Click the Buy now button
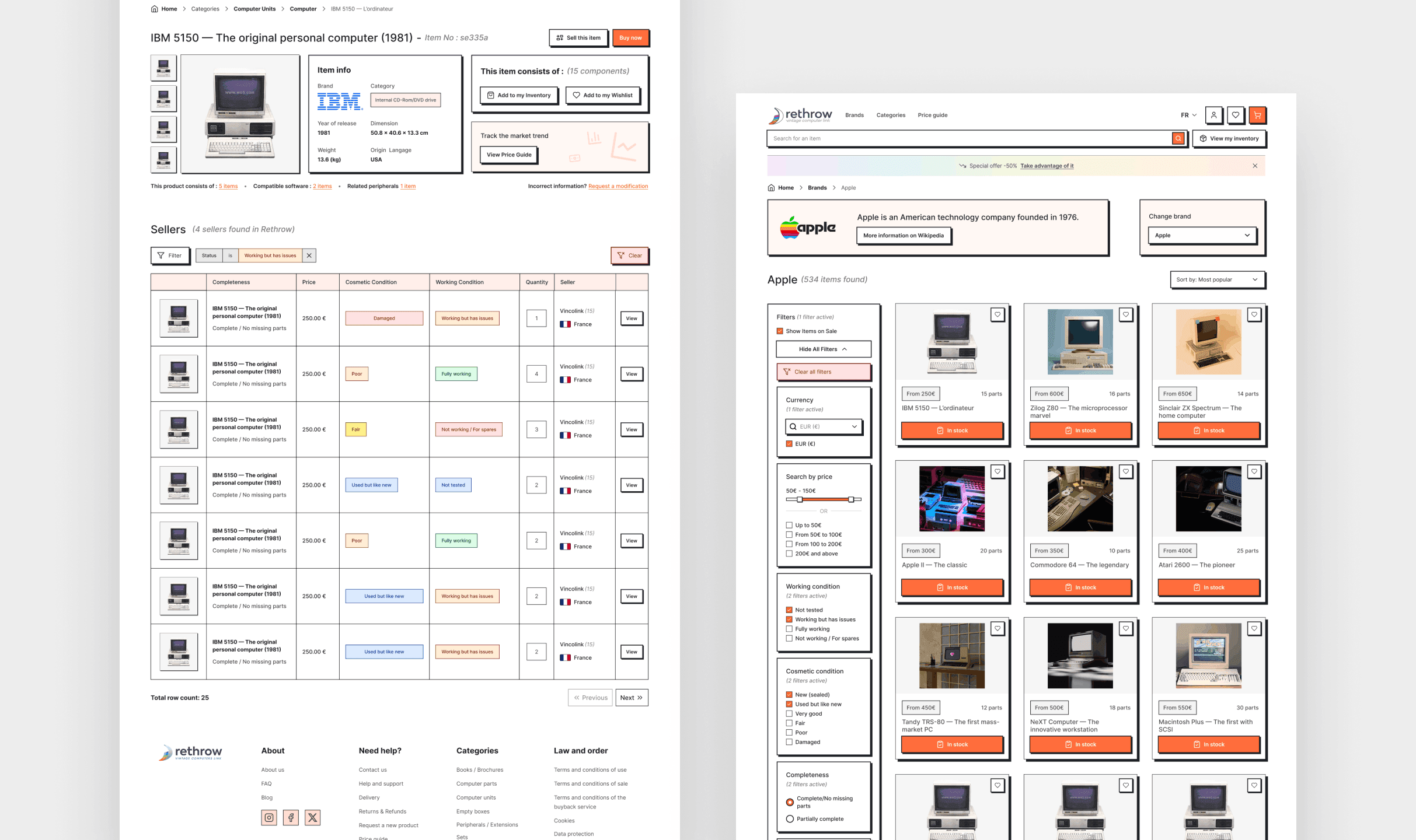 [x=630, y=38]
